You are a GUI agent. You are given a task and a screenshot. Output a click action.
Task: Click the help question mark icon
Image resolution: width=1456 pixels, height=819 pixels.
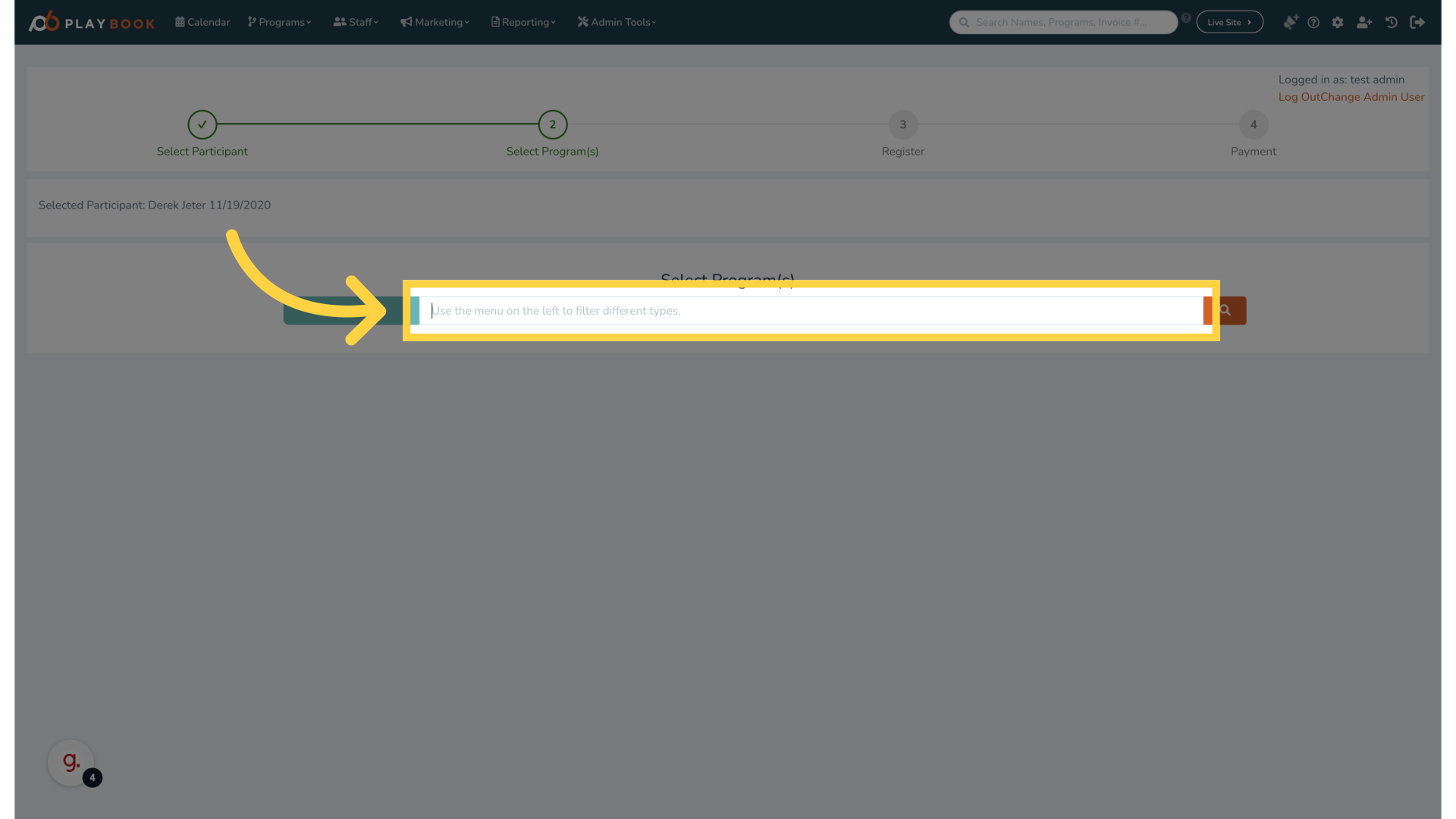(1314, 22)
